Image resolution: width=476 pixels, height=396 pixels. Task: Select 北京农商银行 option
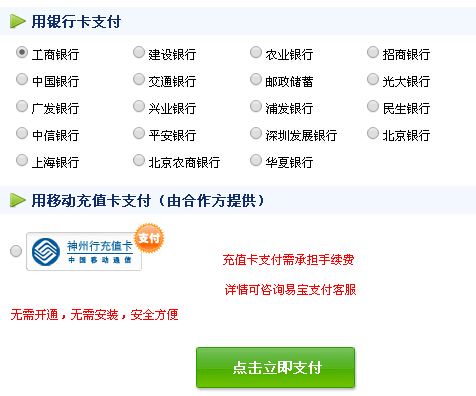(139, 161)
